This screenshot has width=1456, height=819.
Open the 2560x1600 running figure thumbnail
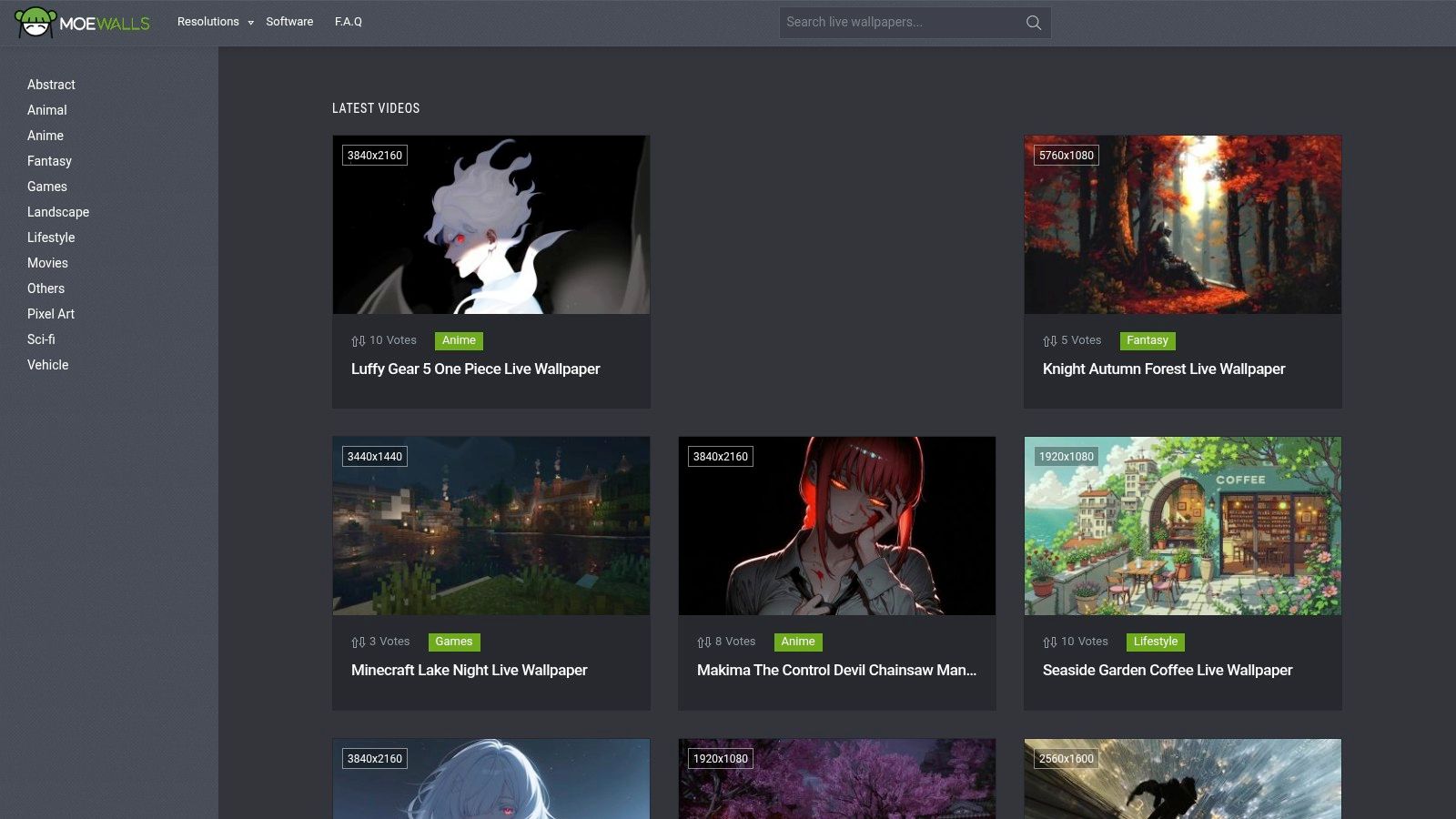point(1183,779)
